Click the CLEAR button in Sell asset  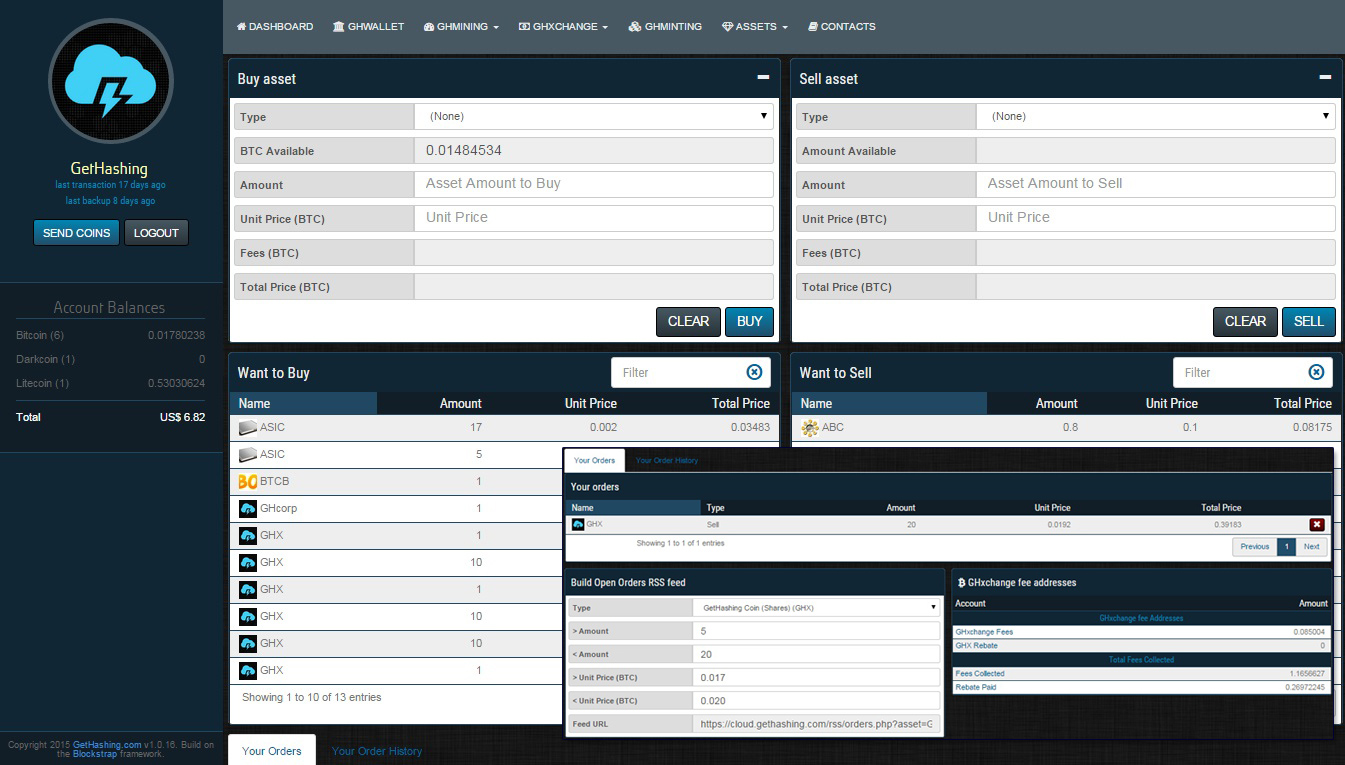pos(1245,321)
